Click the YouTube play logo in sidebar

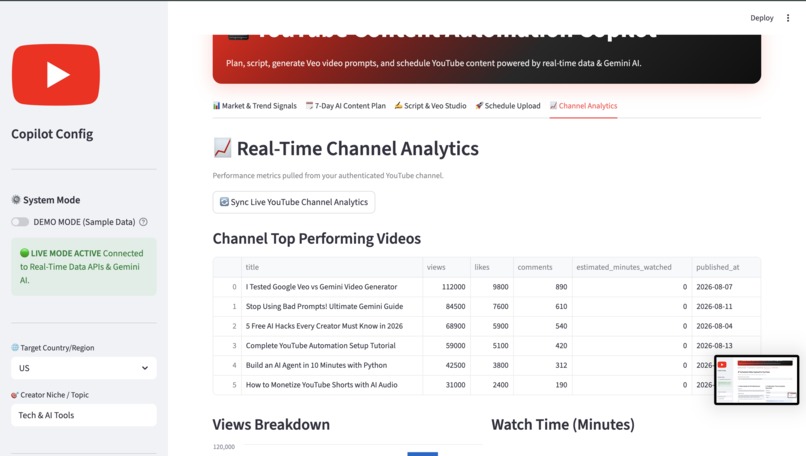click(x=56, y=75)
